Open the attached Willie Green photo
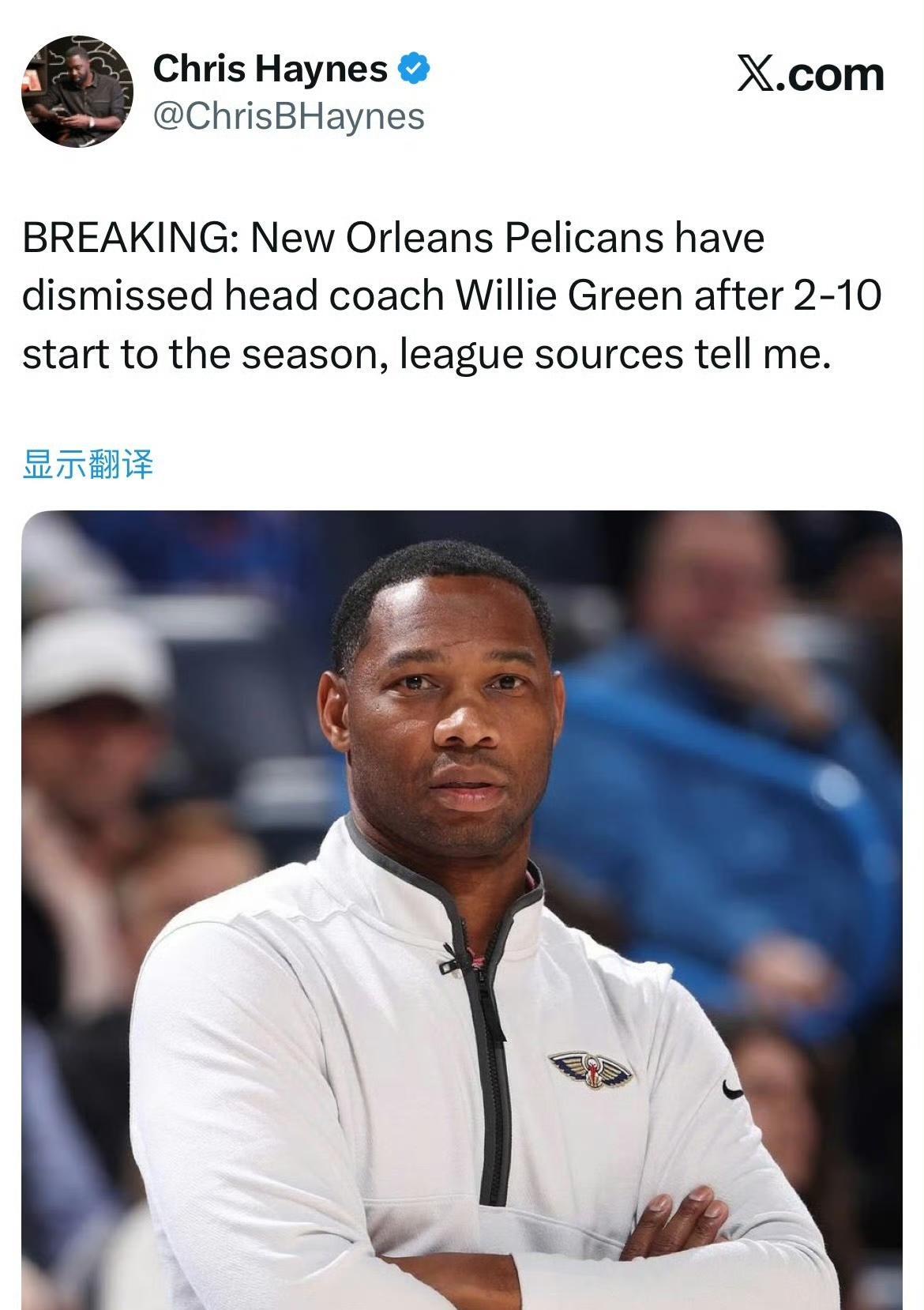 tap(462, 910)
